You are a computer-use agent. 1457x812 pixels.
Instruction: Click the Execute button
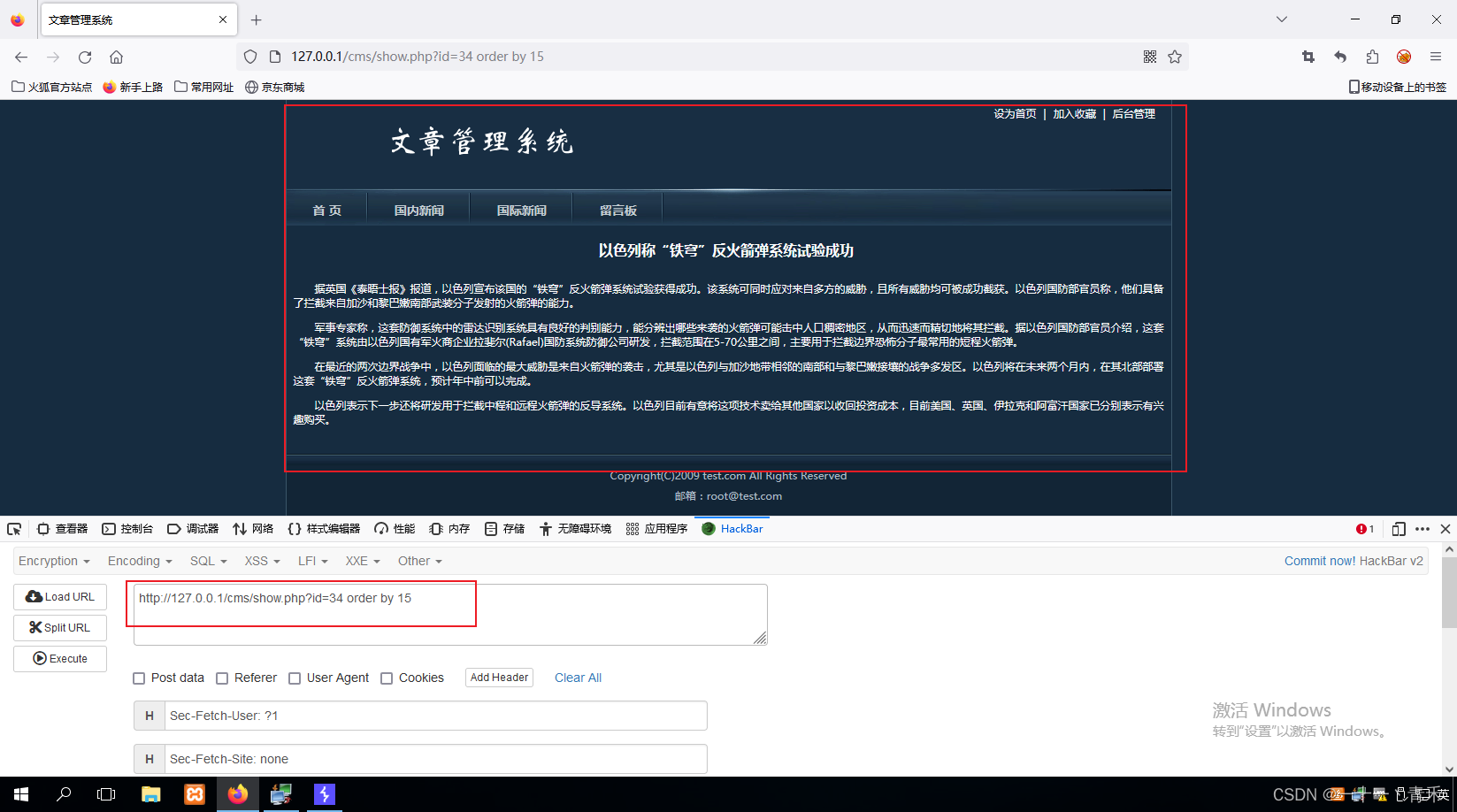point(60,659)
